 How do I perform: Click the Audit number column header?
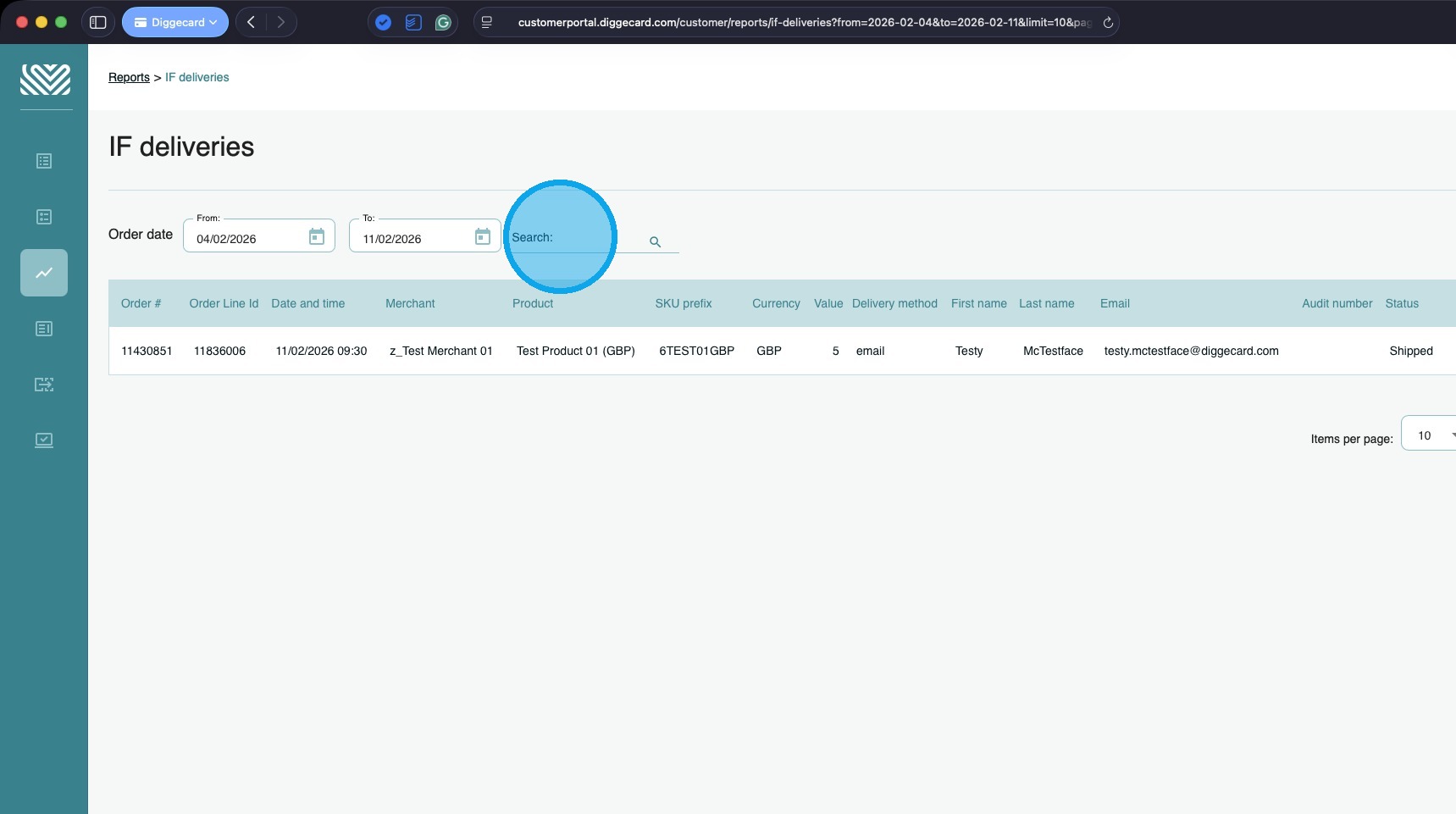[x=1337, y=303]
